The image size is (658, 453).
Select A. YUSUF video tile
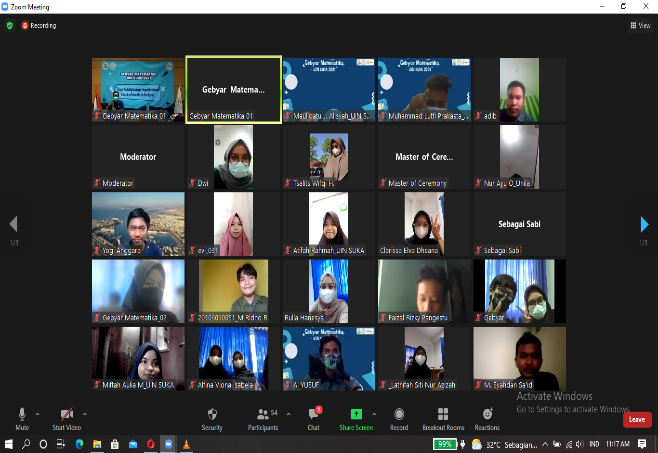coord(329,359)
